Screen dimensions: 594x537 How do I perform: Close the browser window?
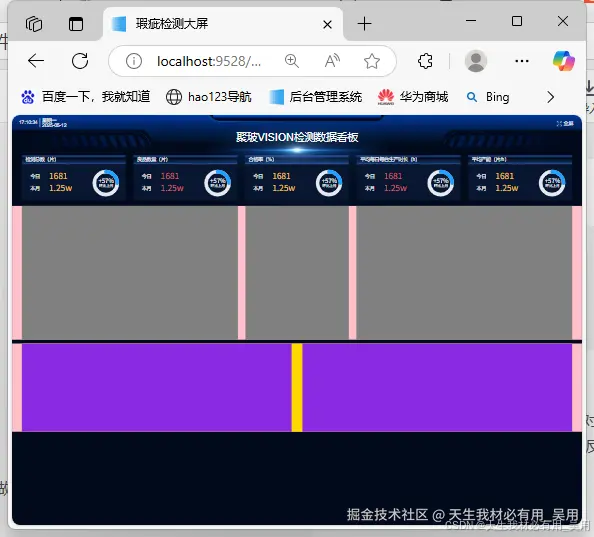[563, 21]
